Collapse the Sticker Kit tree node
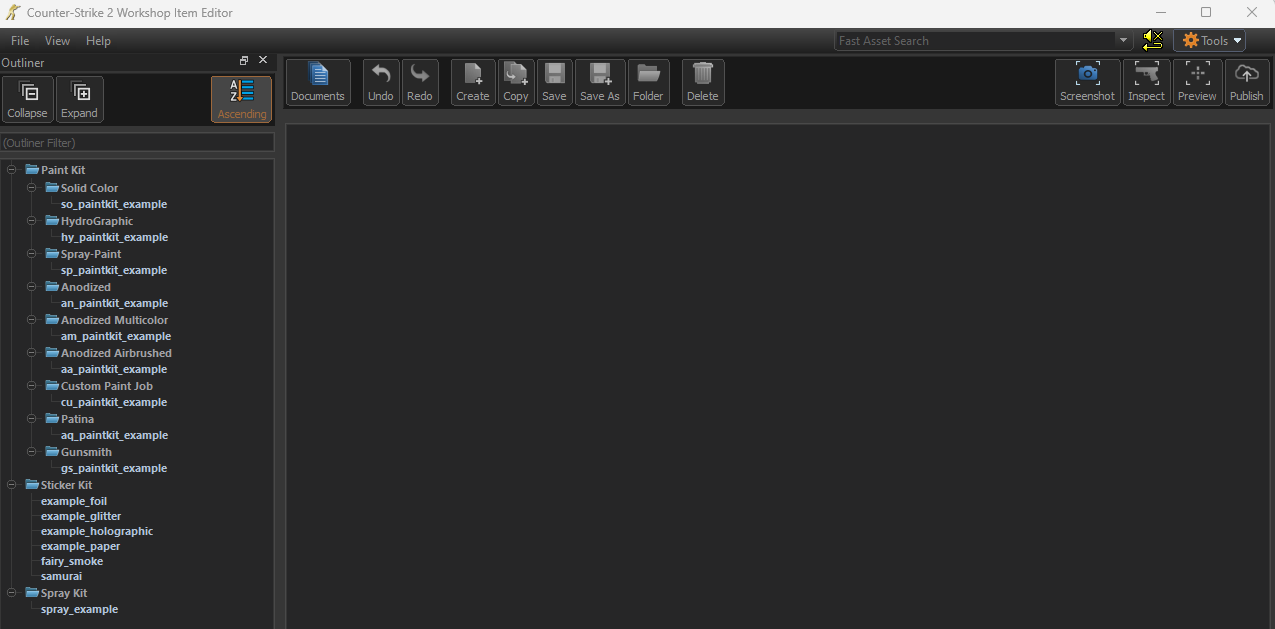This screenshot has height=629, width=1275. tap(12, 485)
